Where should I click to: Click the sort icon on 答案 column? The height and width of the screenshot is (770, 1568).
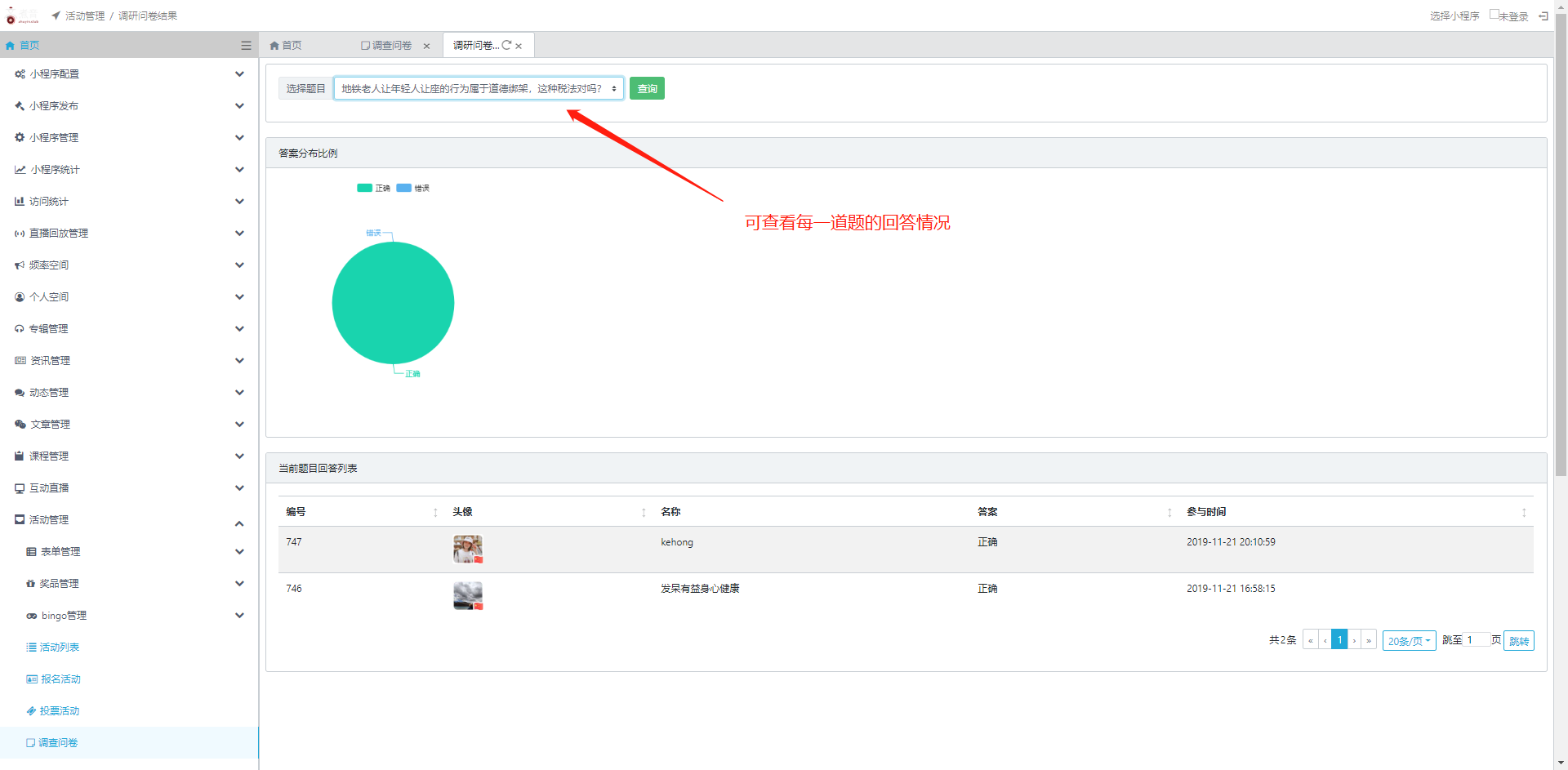click(x=1169, y=513)
